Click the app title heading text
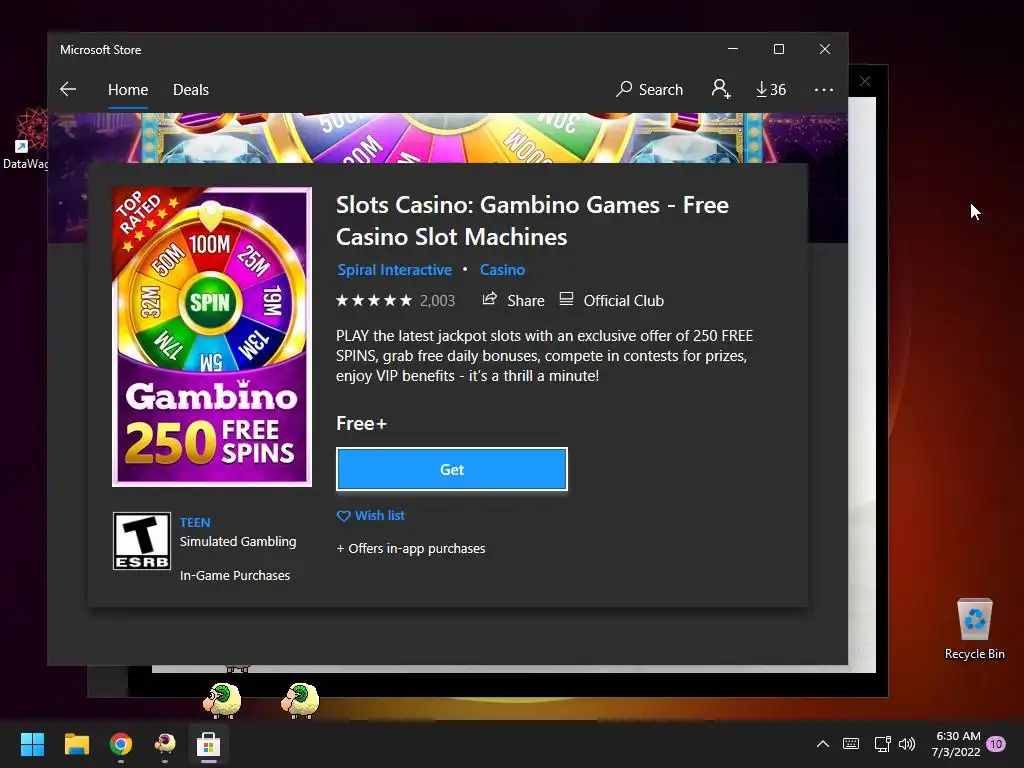1024x768 pixels. 532,221
